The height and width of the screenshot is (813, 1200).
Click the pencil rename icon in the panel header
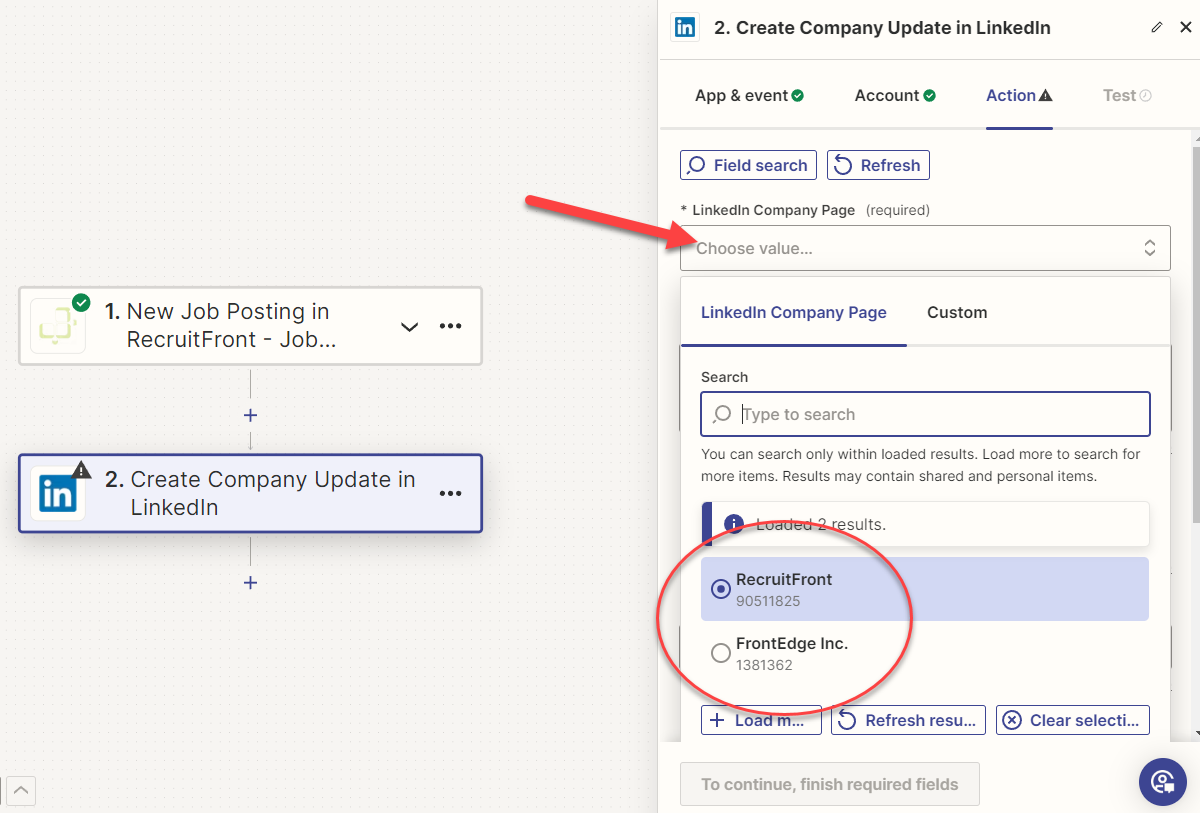tap(1157, 27)
